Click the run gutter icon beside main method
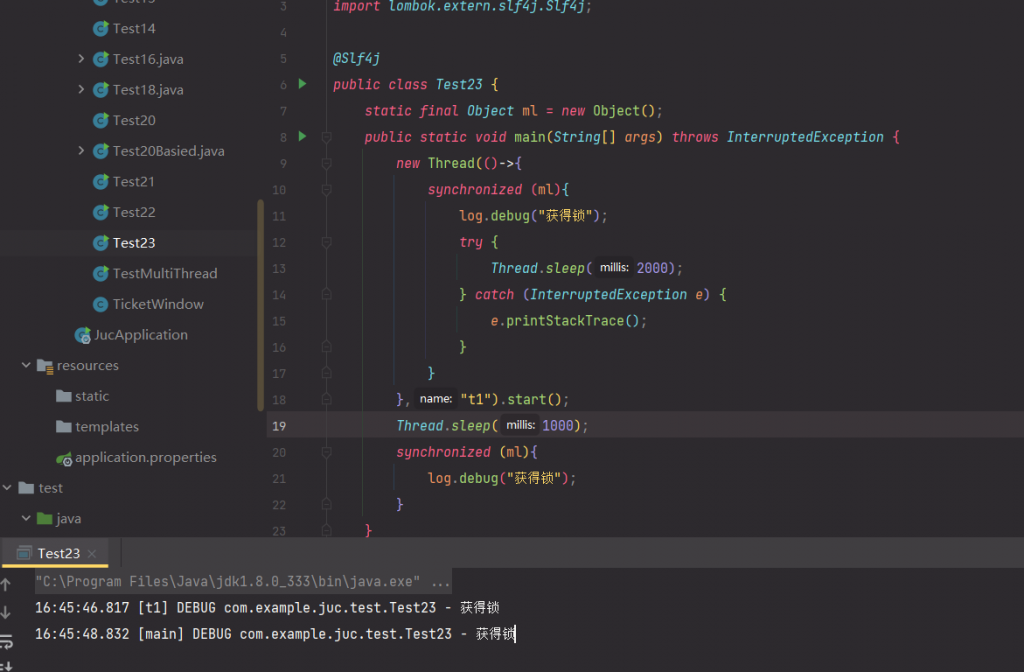 [x=302, y=136]
